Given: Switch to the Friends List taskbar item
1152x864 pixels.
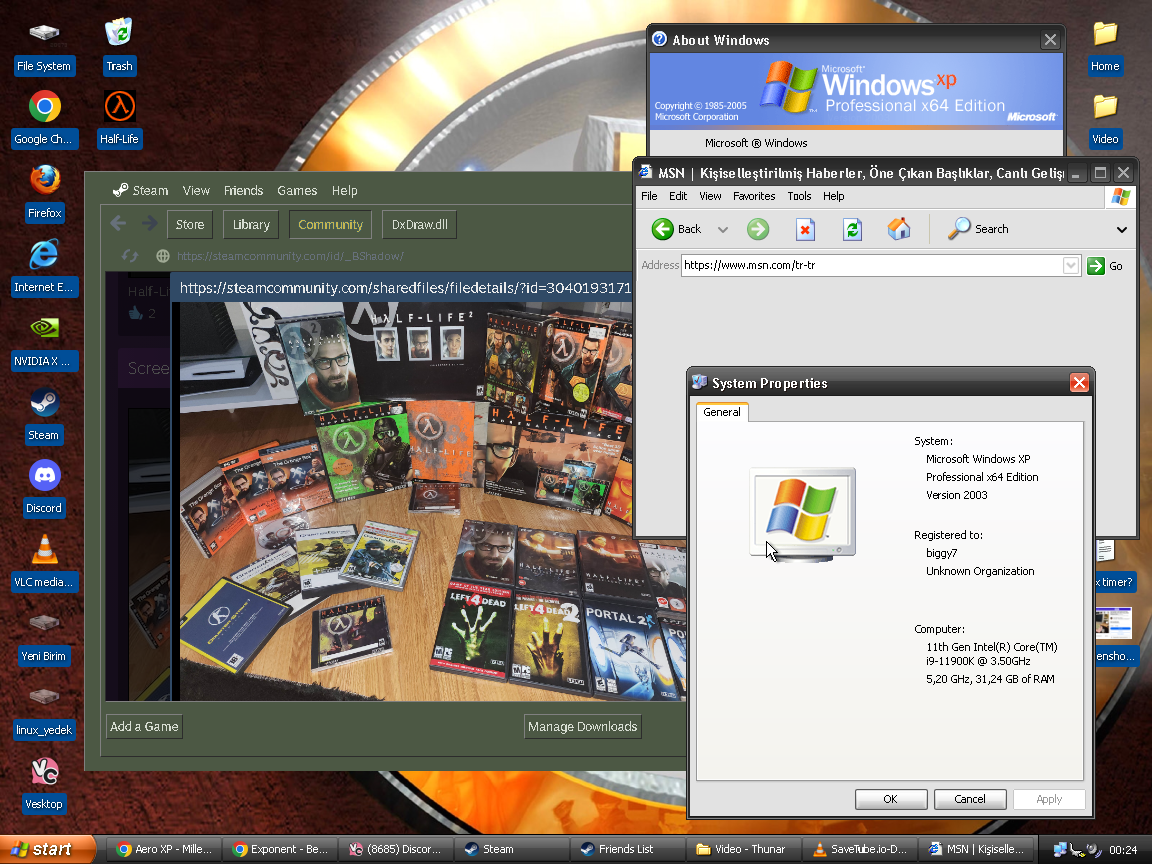Looking at the screenshot, I should click(627, 849).
